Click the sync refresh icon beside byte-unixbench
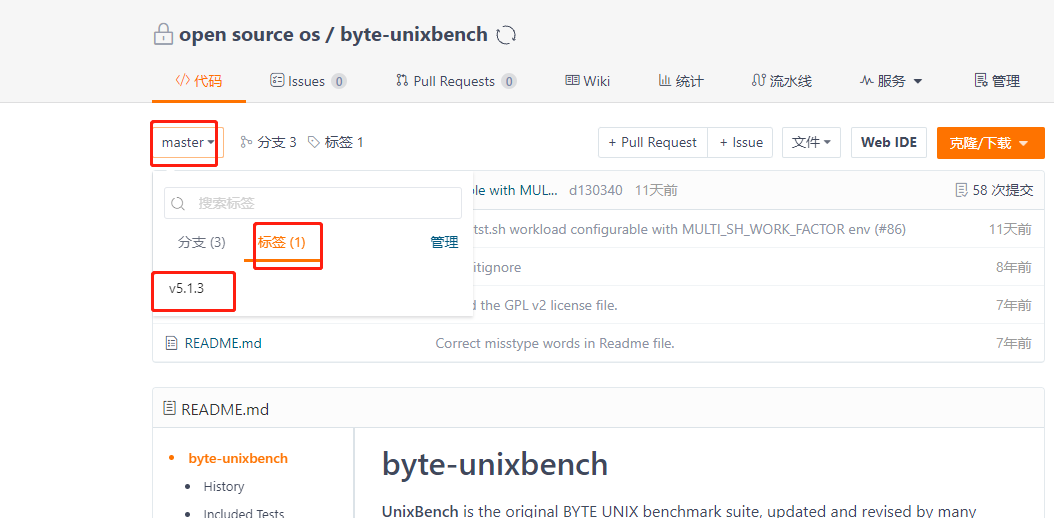This screenshot has width=1054, height=518. click(505, 35)
